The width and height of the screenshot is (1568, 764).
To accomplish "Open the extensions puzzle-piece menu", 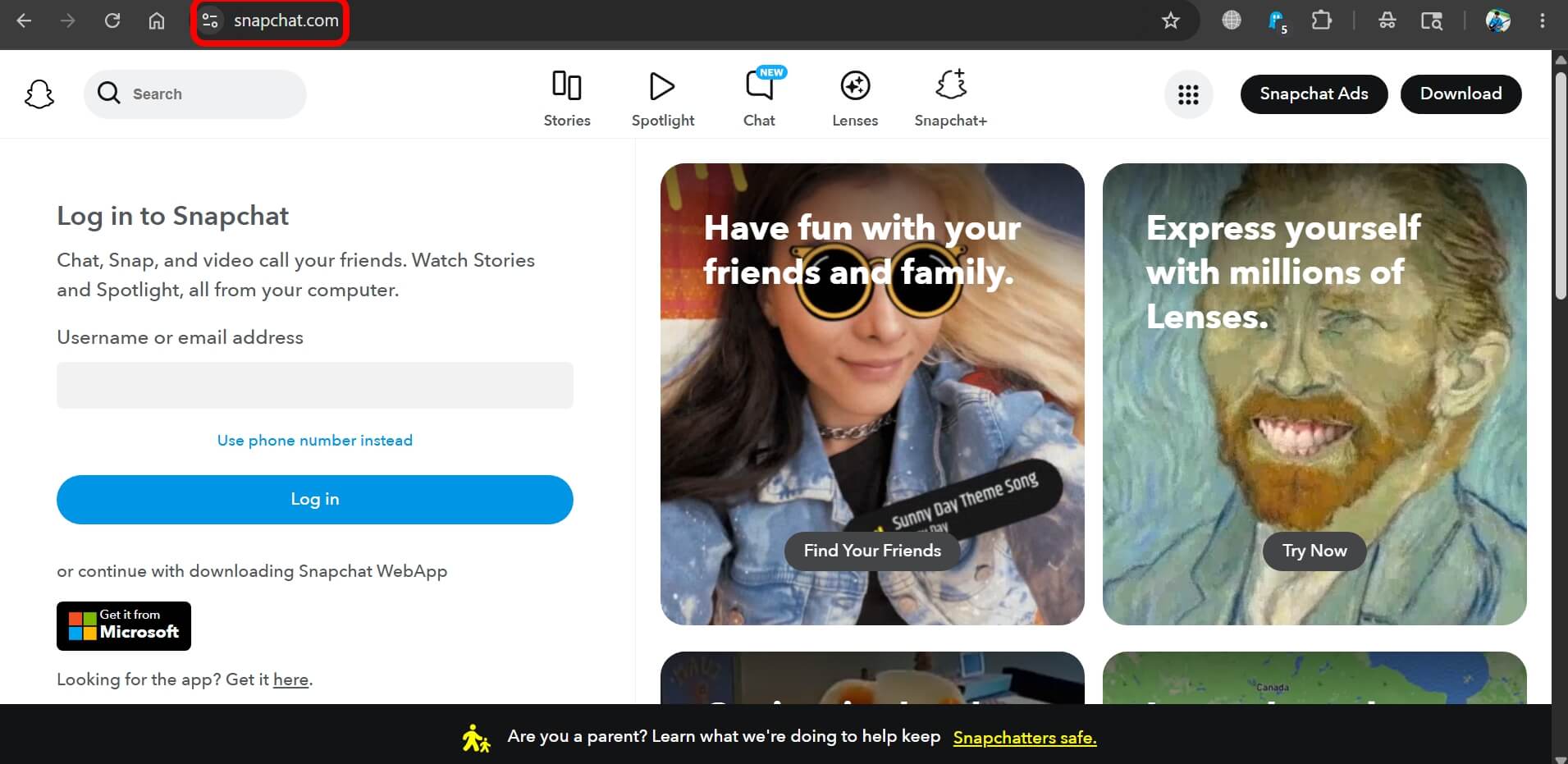I will (x=1322, y=21).
